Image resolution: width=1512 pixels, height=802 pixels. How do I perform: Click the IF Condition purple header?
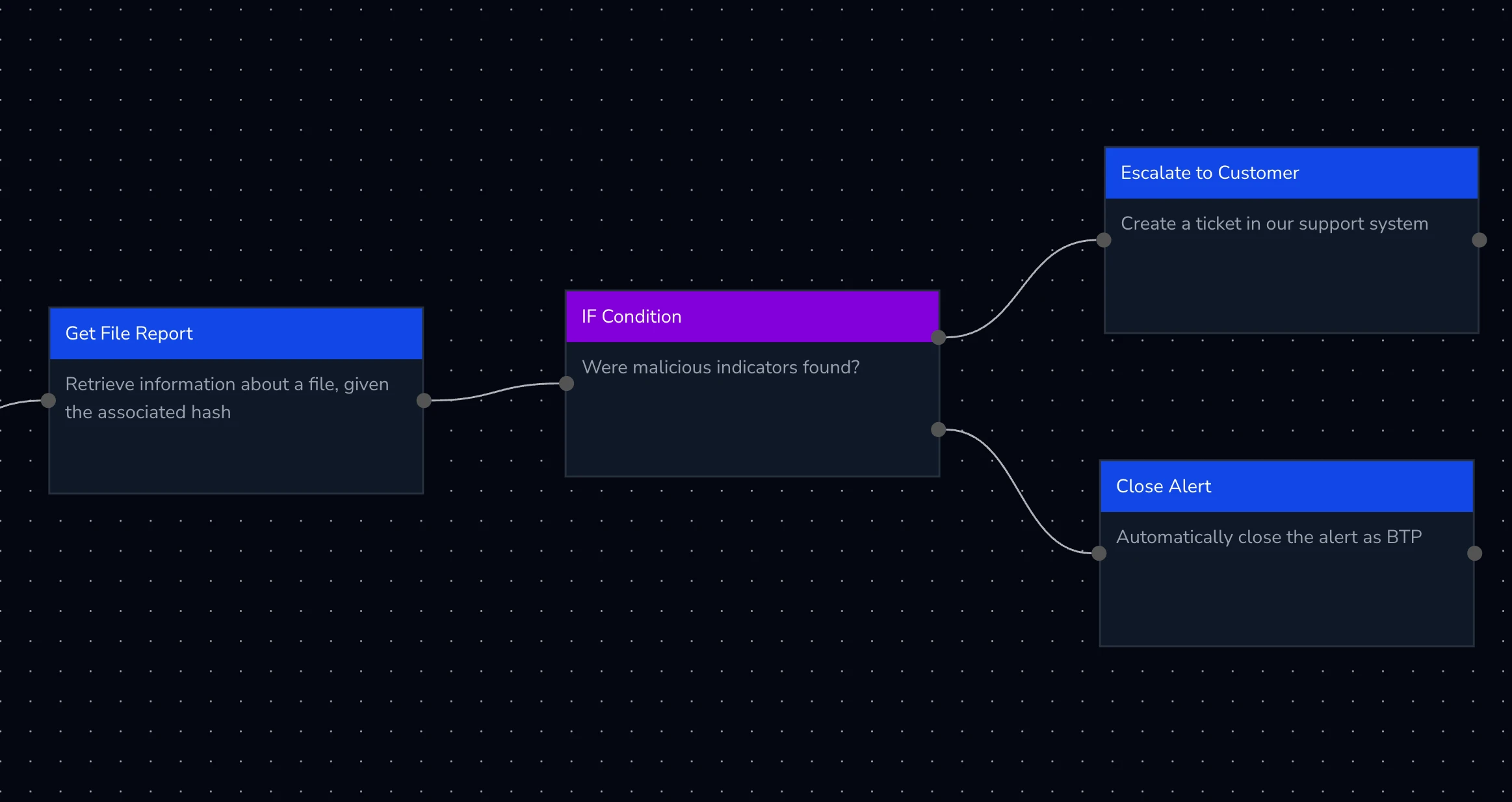coord(752,317)
